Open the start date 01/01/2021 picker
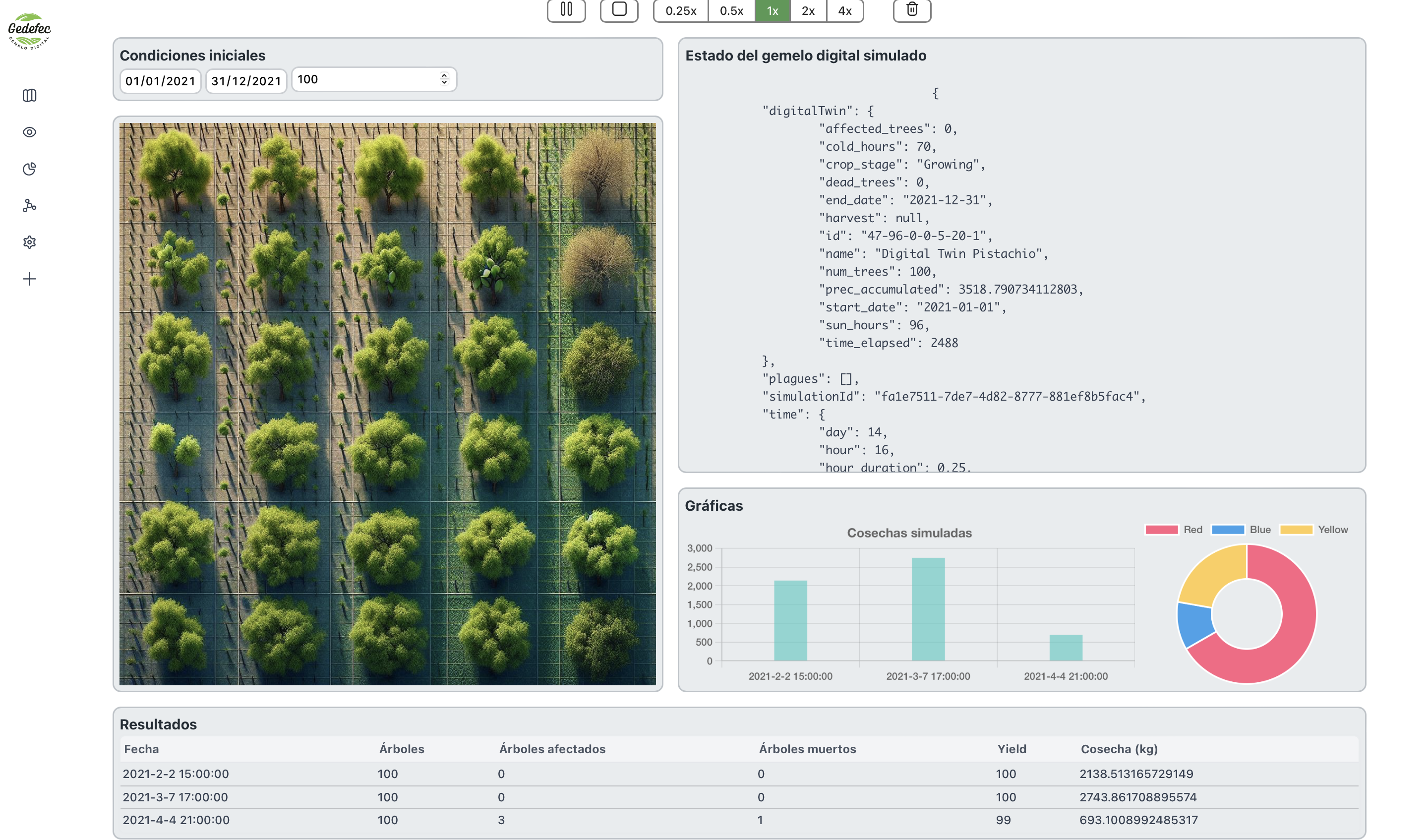1428x840 pixels. pos(160,81)
